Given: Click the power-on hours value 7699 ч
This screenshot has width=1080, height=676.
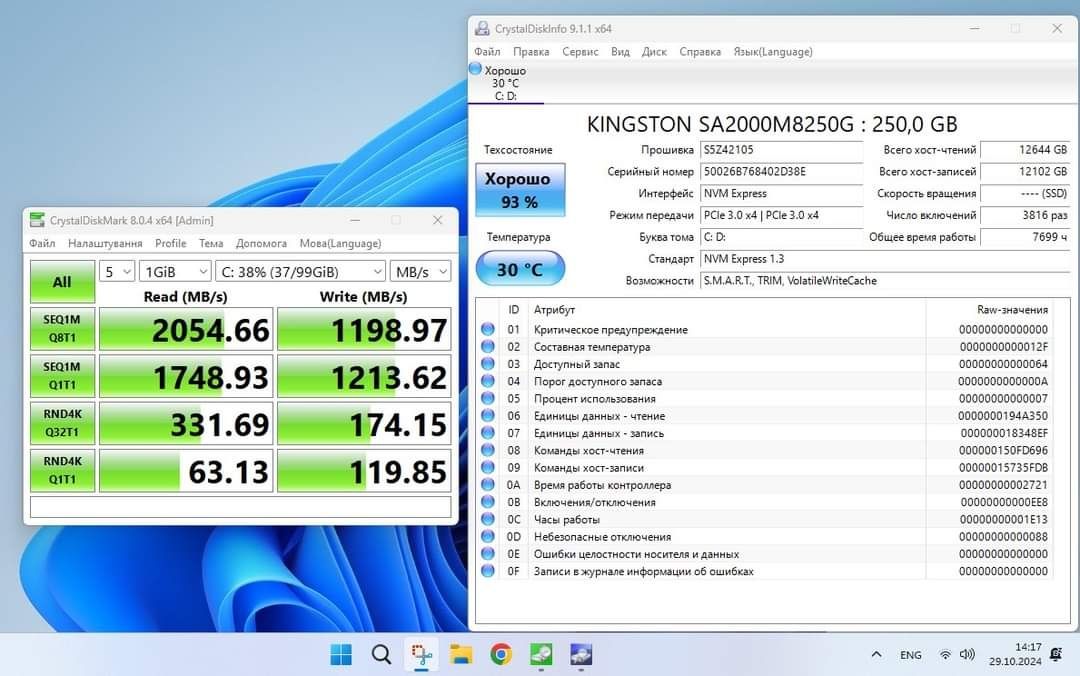Looking at the screenshot, I should (x=1025, y=237).
